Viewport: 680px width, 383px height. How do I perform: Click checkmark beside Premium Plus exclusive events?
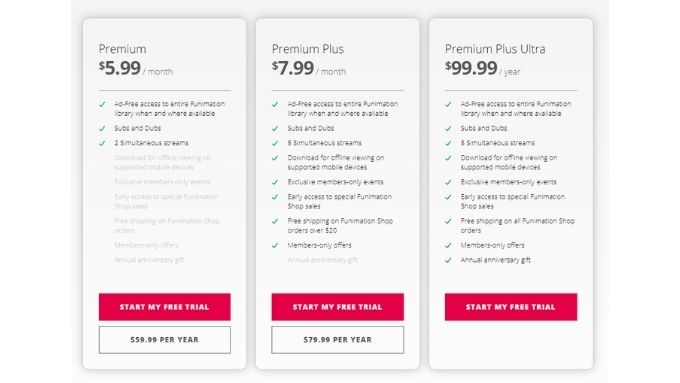[x=275, y=182]
